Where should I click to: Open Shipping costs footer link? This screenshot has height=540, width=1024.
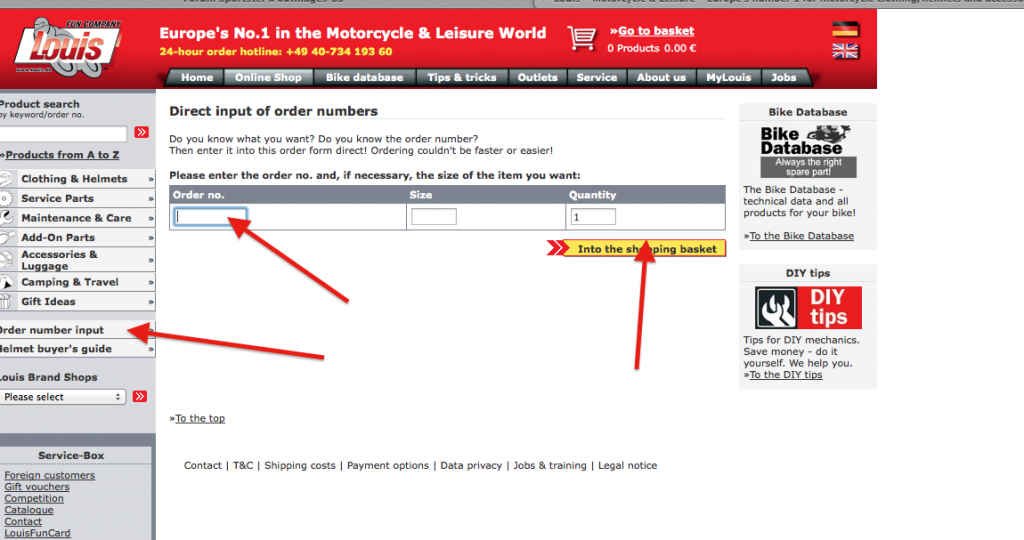click(300, 466)
